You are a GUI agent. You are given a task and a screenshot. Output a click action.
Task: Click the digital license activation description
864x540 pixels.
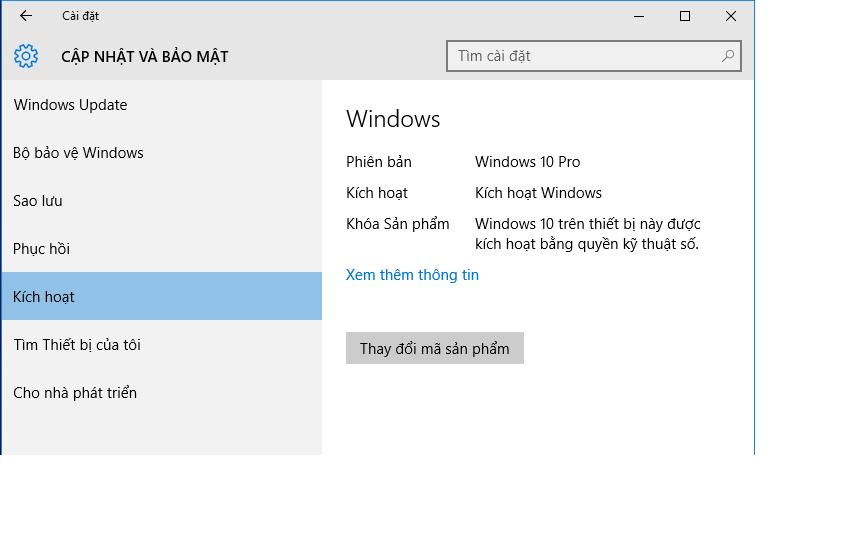pyautogui.click(x=587, y=234)
